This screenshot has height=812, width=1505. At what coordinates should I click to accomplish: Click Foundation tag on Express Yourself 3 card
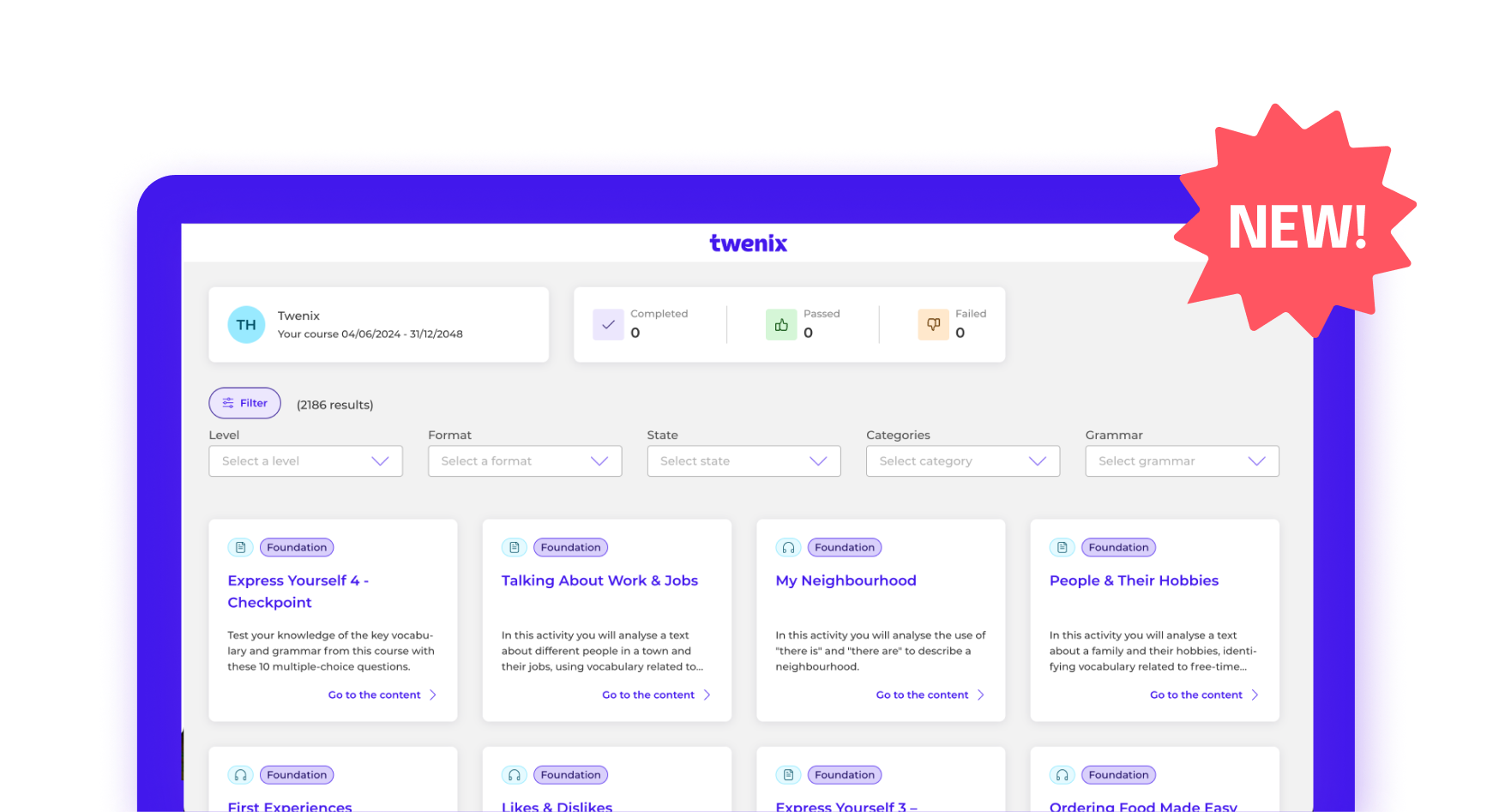tap(845, 775)
